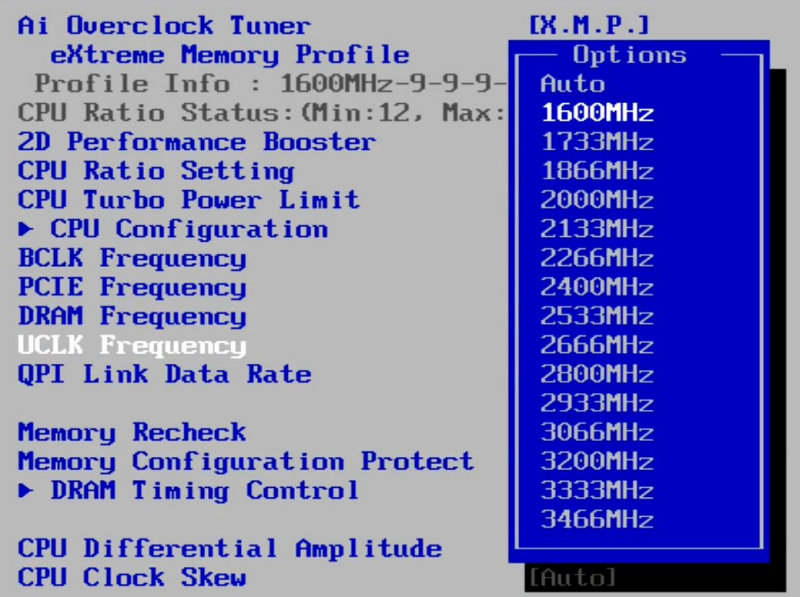Open the BCLK Frequency setting

click(132, 259)
